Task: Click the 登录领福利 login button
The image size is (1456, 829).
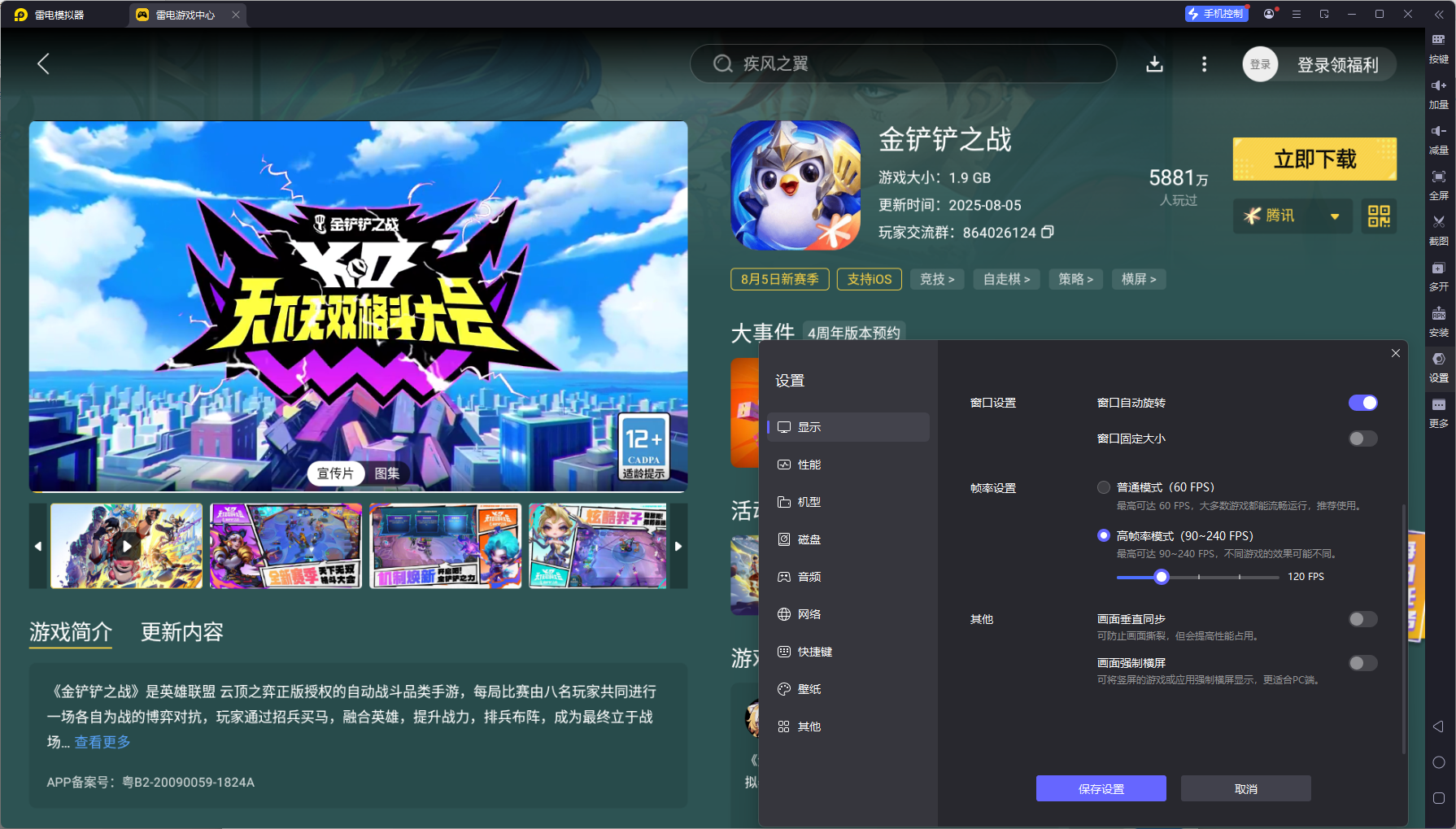Action: click(x=1337, y=65)
